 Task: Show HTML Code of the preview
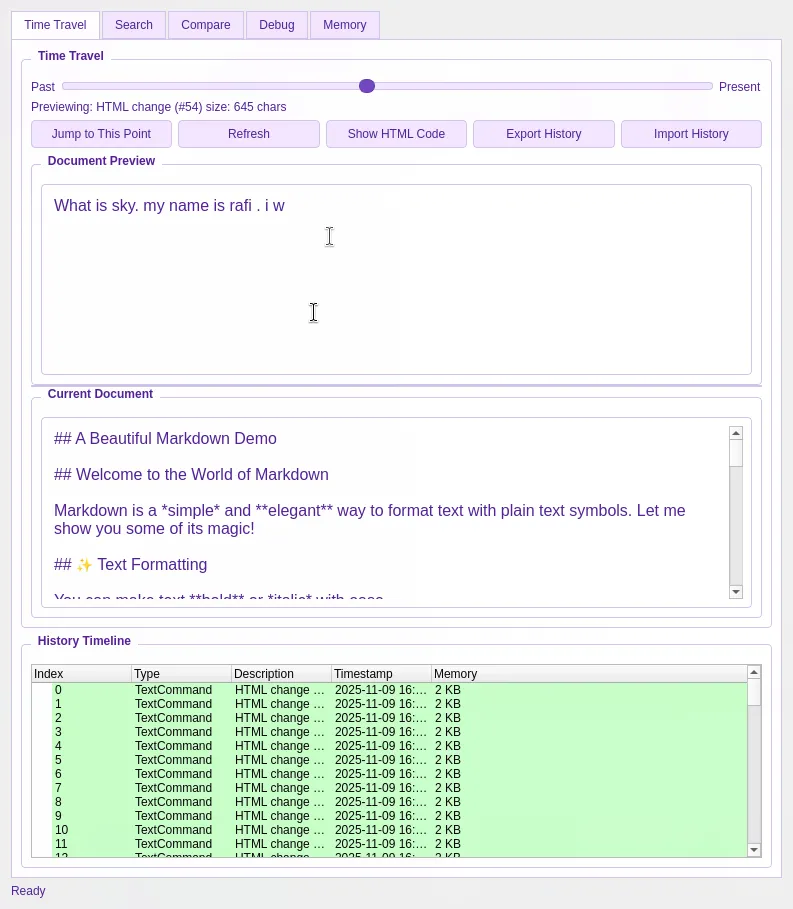396,134
